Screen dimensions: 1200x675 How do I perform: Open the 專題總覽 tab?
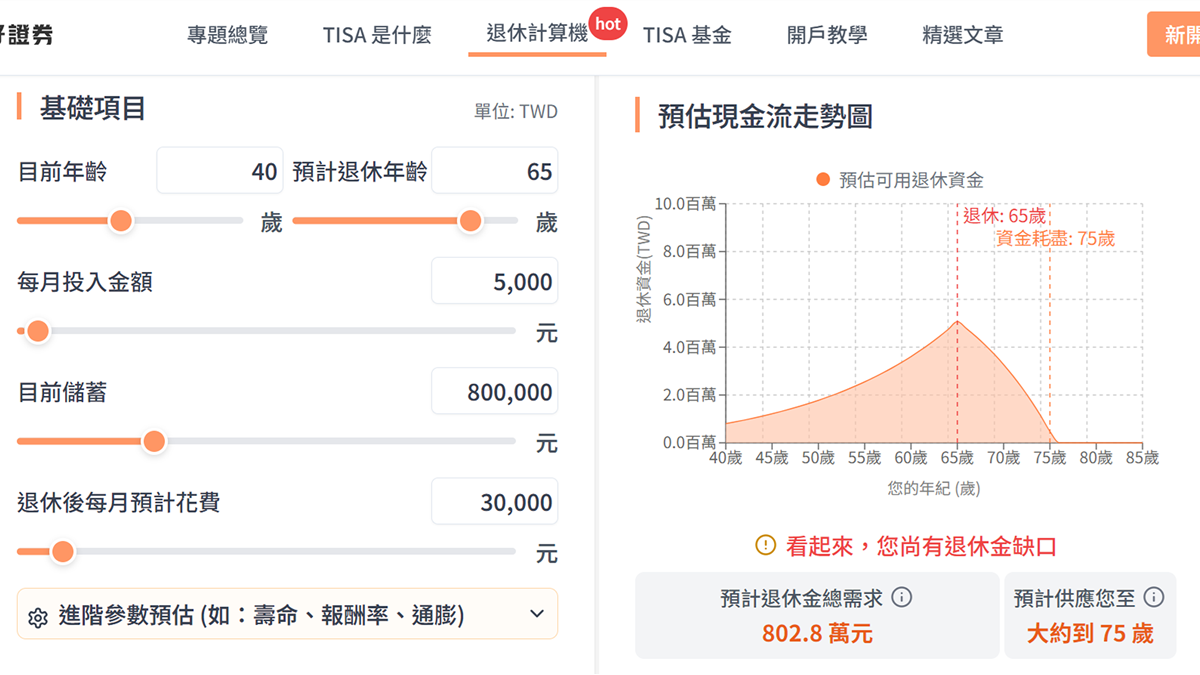[227, 35]
